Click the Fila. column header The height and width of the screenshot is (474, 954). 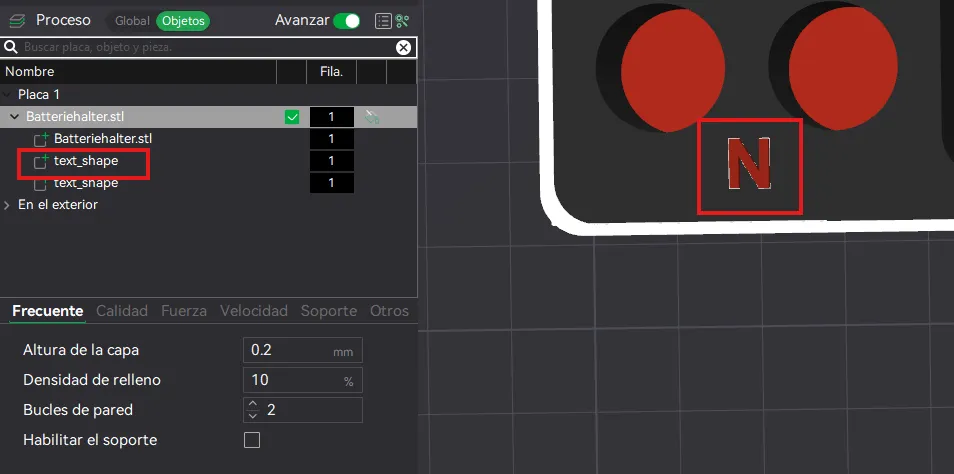332,72
